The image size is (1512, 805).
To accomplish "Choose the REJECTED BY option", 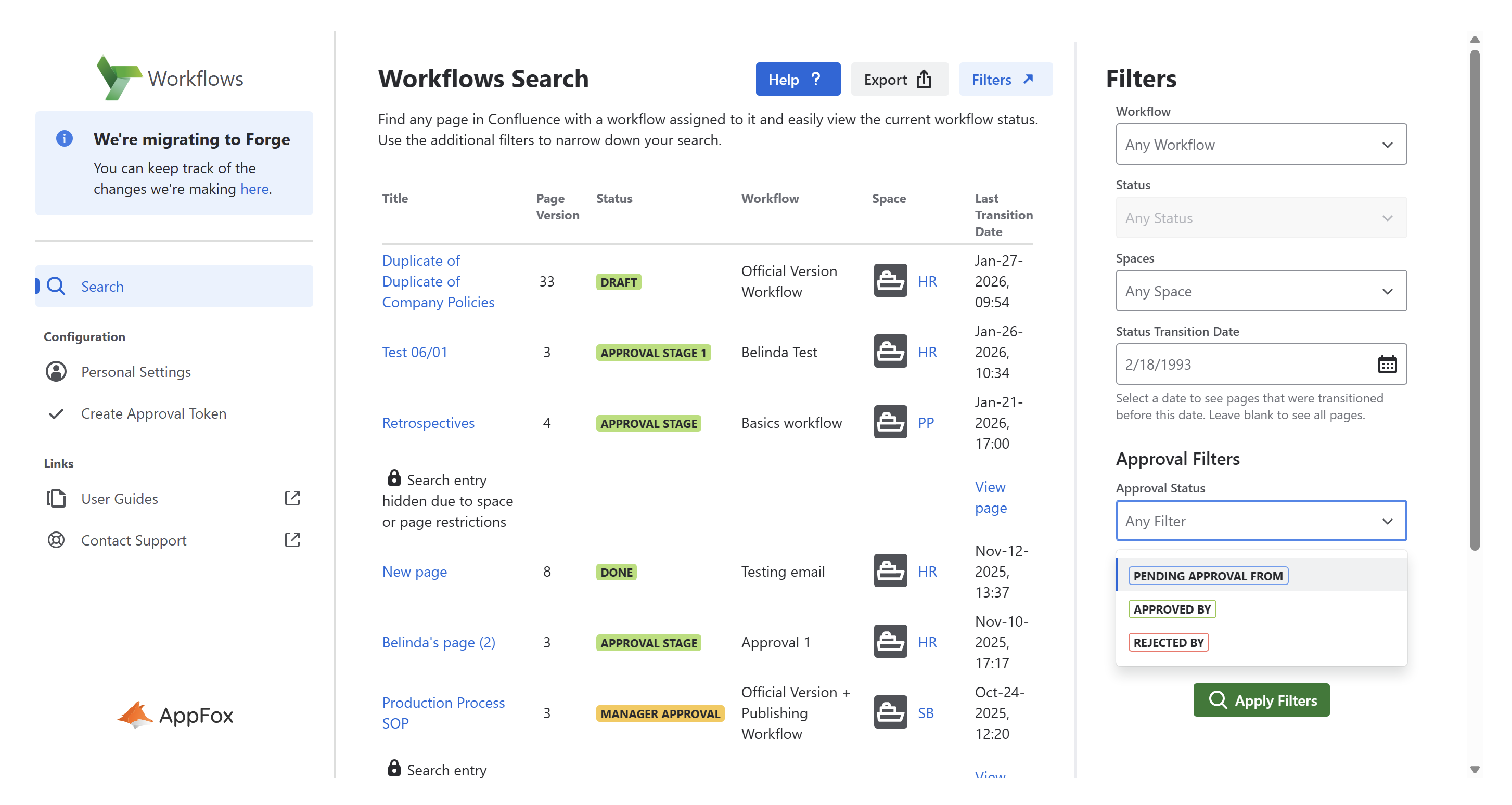I will coord(1168,642).
